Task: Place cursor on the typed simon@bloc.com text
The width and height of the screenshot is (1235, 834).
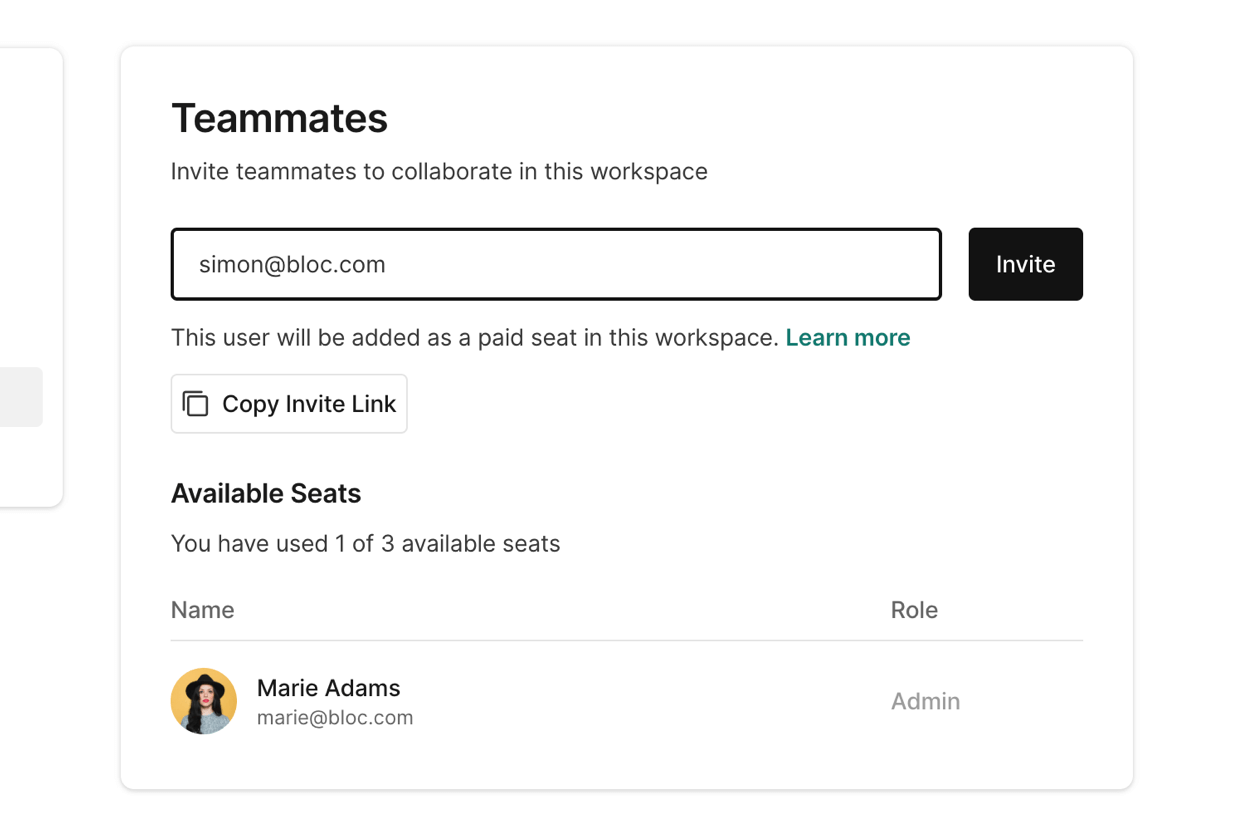Action: [x=292, y=264]
